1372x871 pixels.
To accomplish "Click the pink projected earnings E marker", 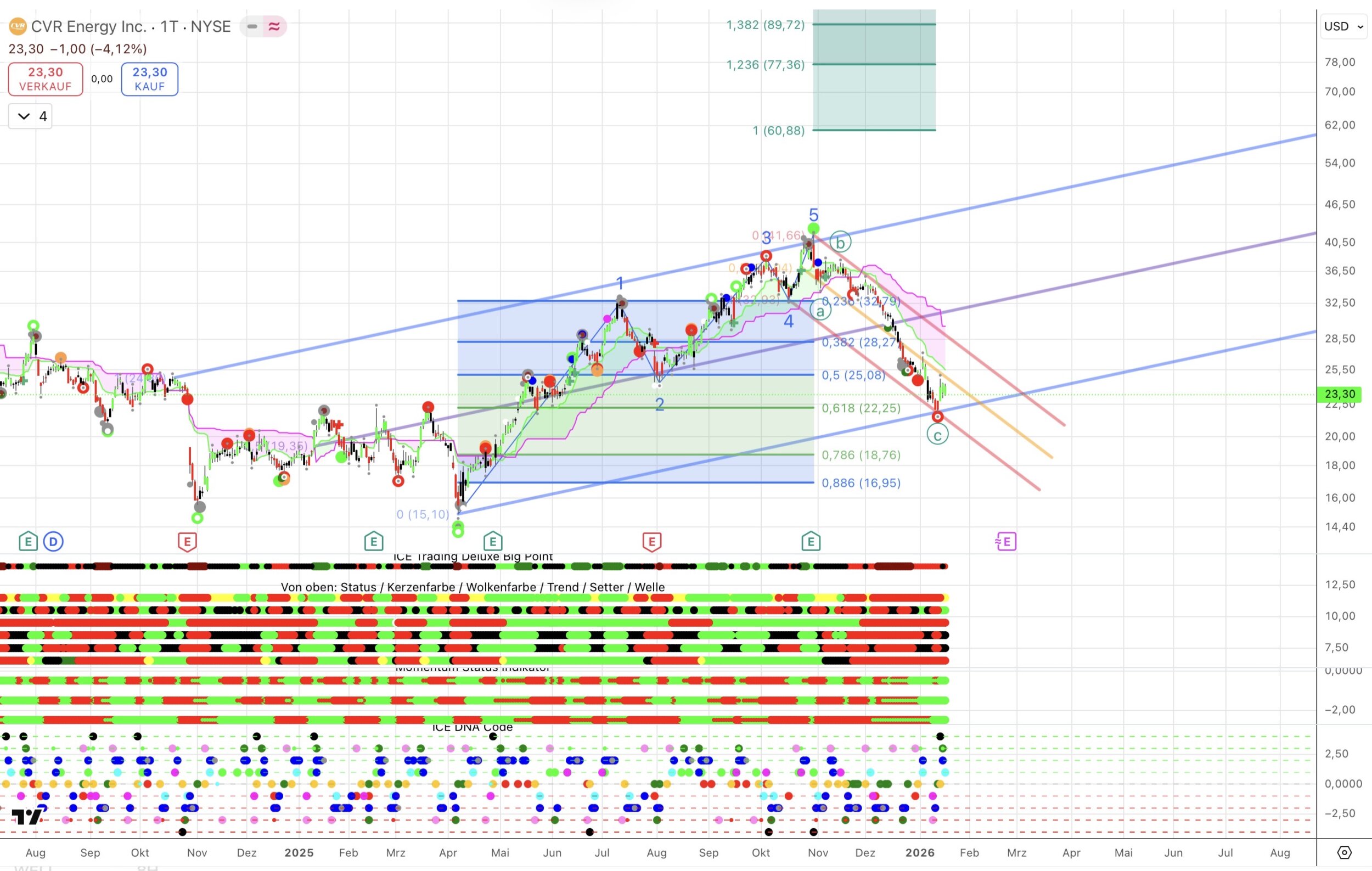I will pos(1005,542).
